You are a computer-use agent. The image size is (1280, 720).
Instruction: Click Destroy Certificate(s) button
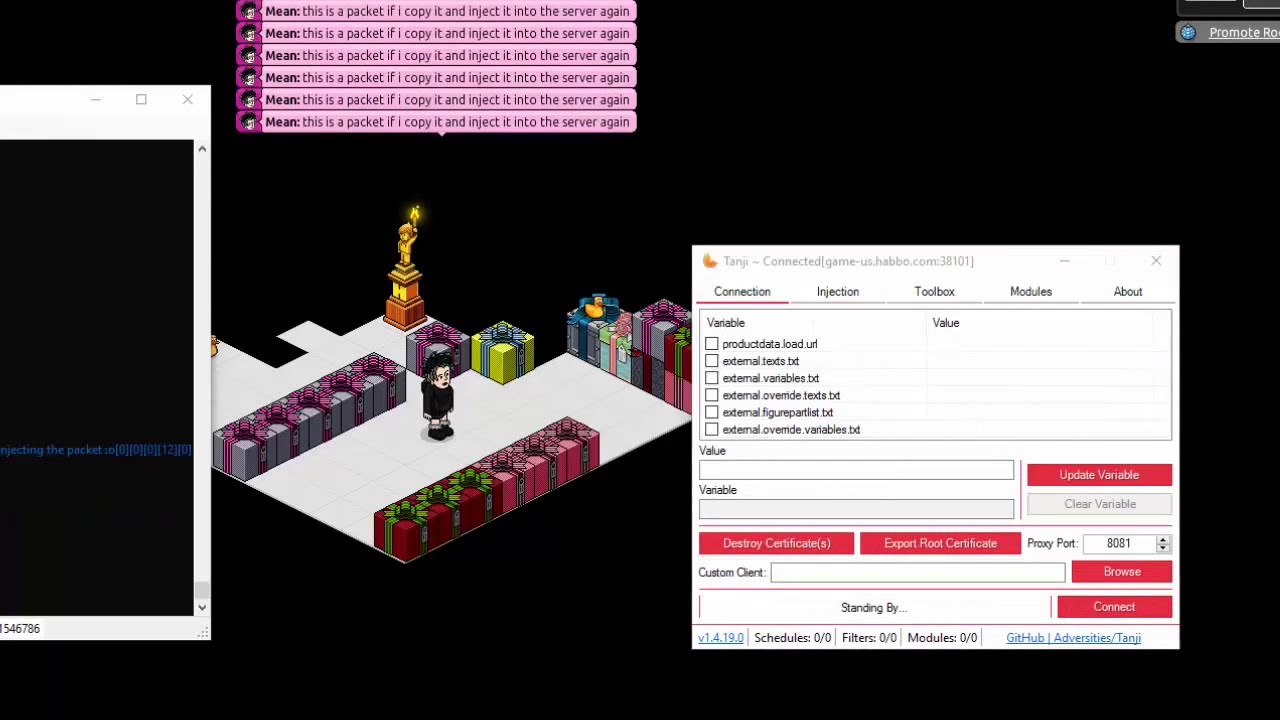776,543
